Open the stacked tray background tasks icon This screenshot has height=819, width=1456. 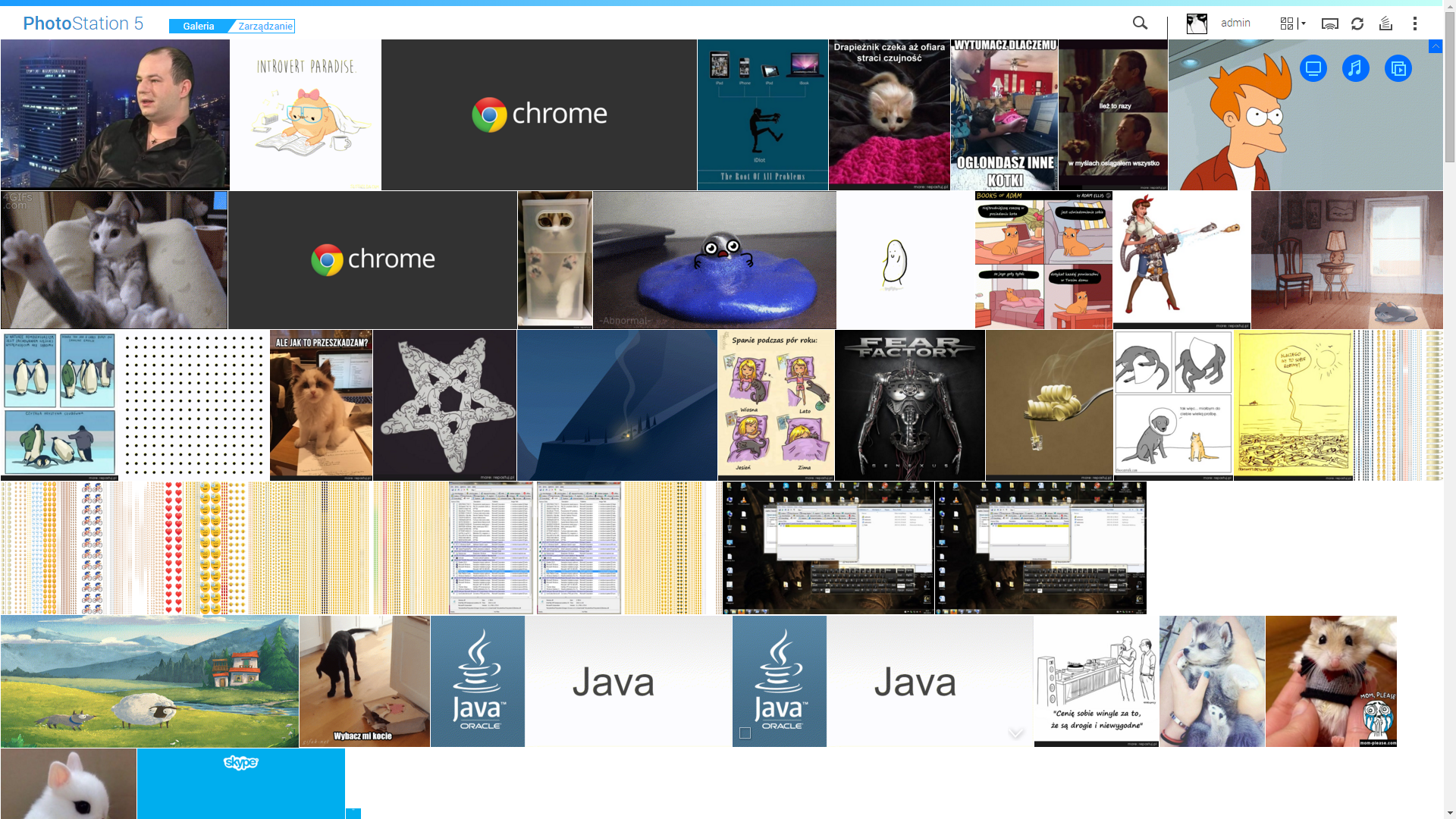1385,24
